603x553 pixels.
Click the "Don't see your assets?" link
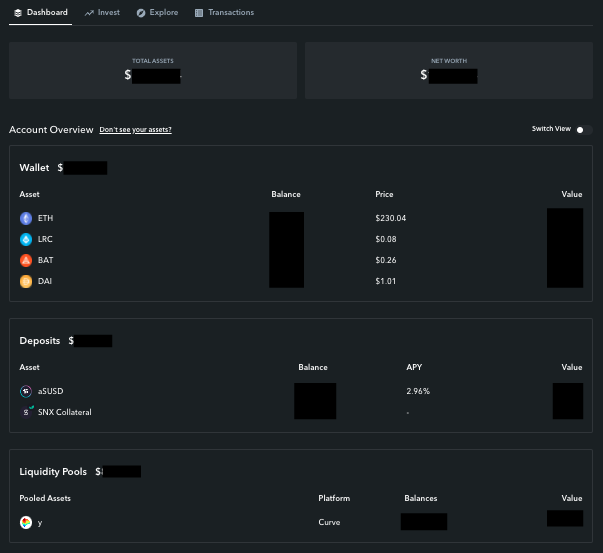pyautogui.click(x=135, y=130)
